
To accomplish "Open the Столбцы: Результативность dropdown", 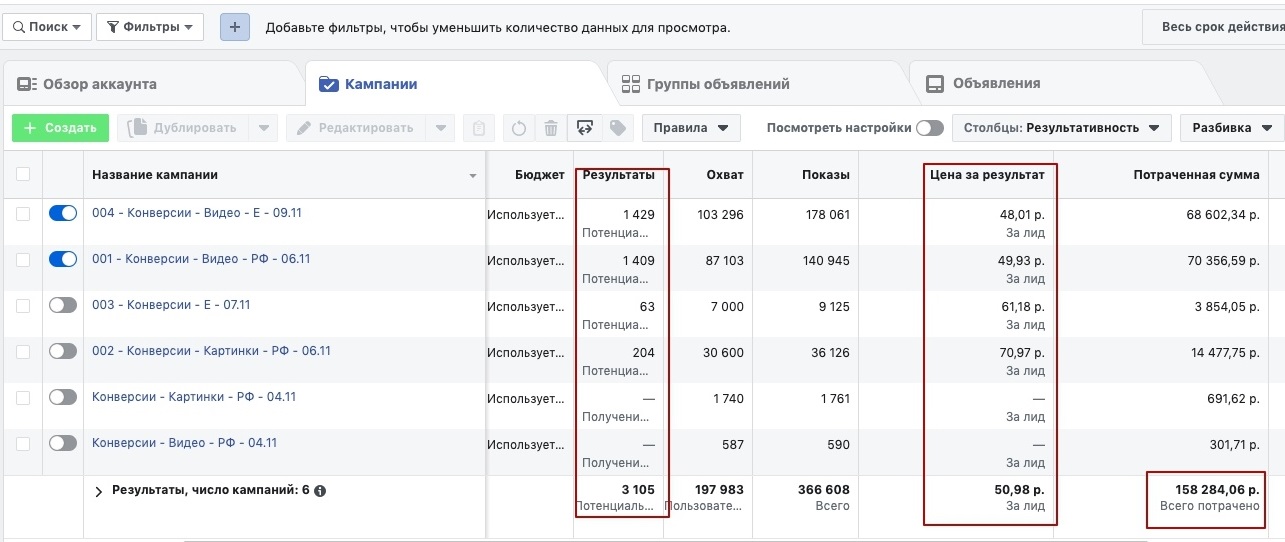I will coord(1062,128).
